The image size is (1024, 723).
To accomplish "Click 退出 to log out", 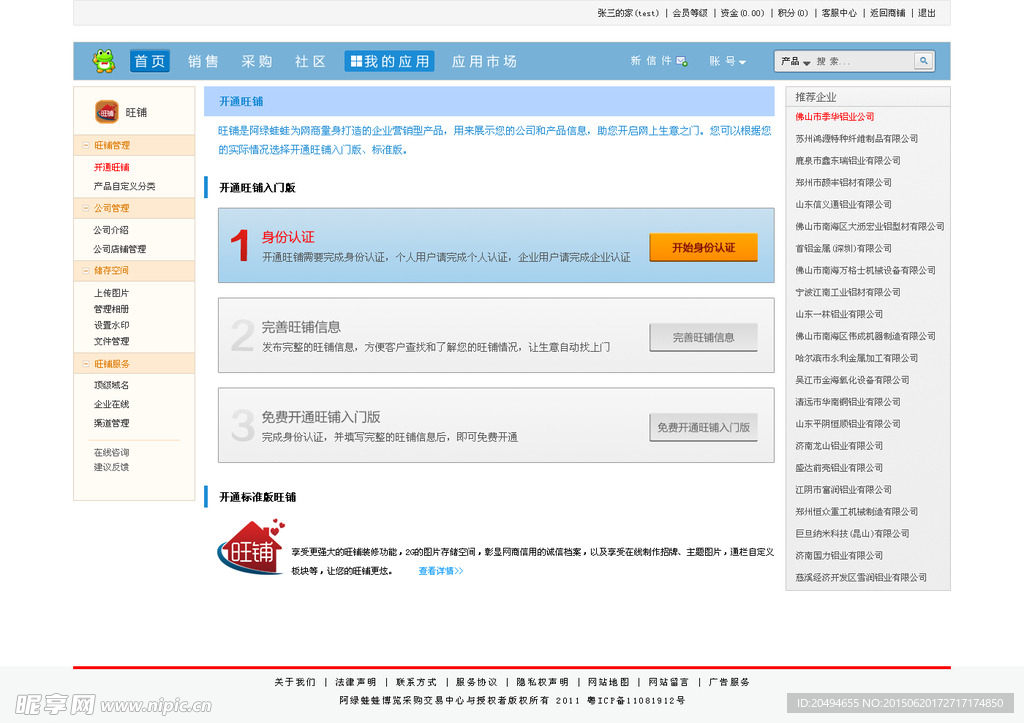I will (x=927, y=13).
